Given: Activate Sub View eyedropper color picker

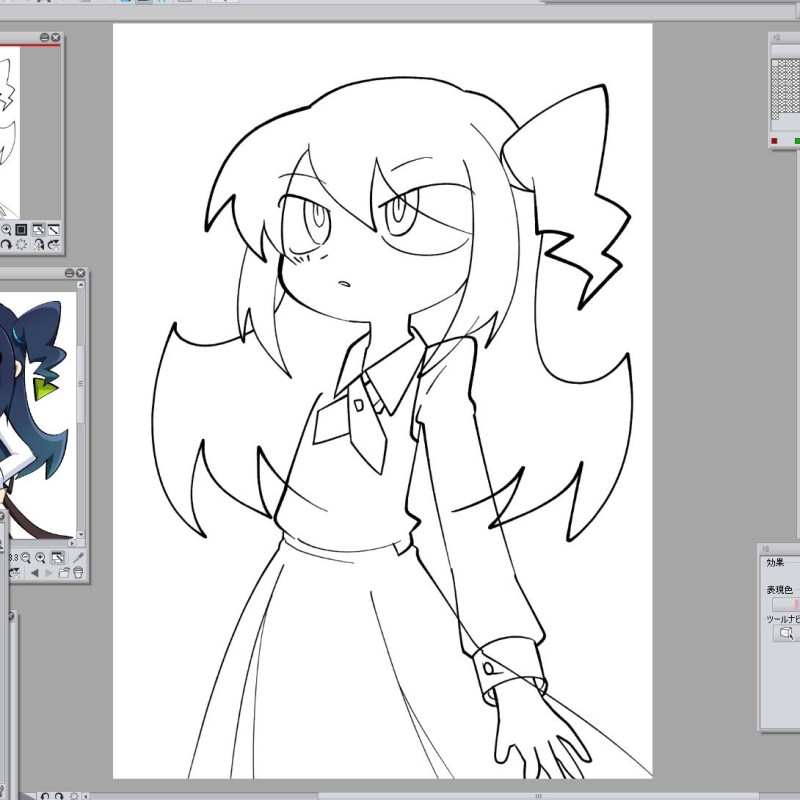Looking at the screenshot, I should pos(78,557).
